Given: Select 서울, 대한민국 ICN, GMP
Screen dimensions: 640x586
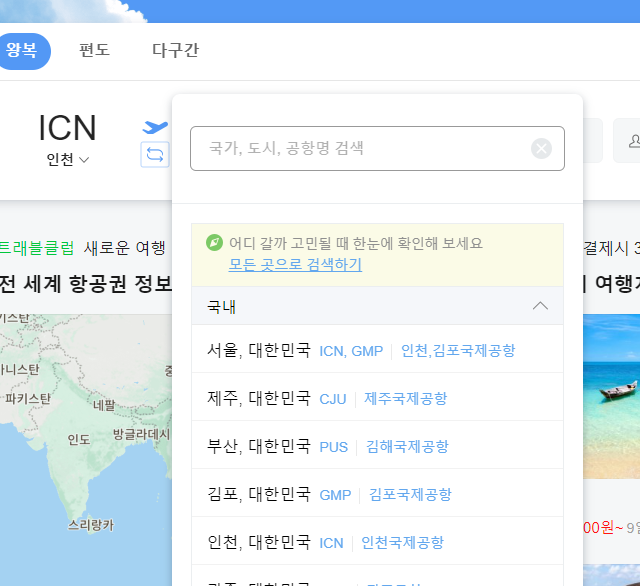Looking at the screenshot, I should coord(378,350).
